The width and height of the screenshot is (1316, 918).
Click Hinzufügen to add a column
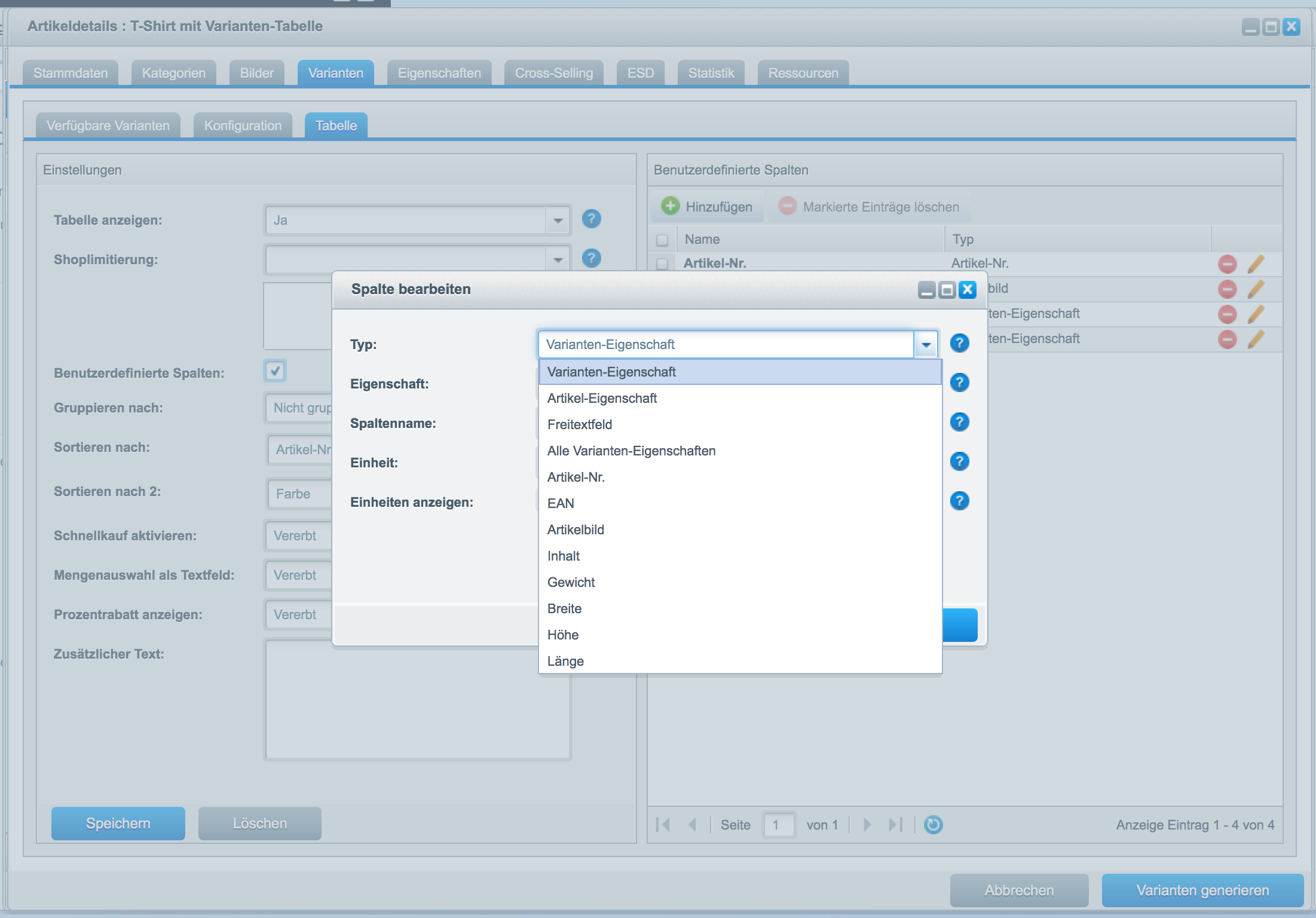coord(707,207)
